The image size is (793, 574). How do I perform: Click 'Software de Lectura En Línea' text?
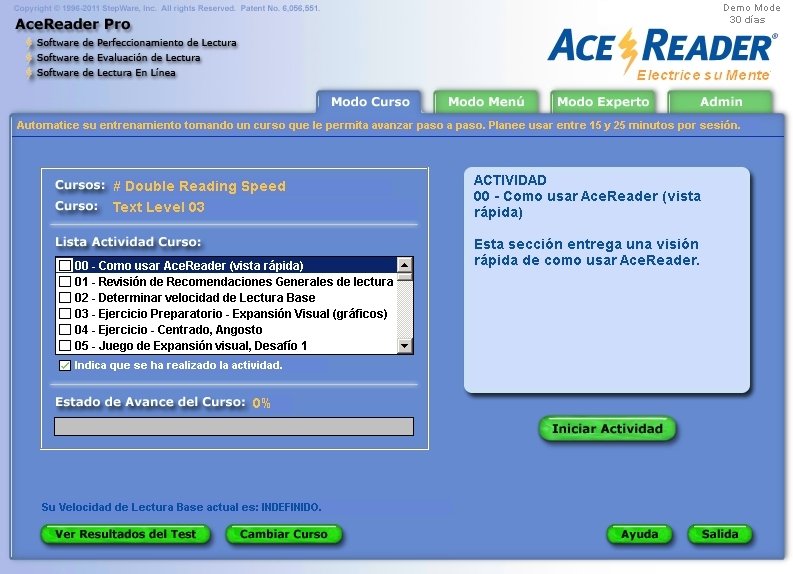pyautogui.click(x=106, y=73)
